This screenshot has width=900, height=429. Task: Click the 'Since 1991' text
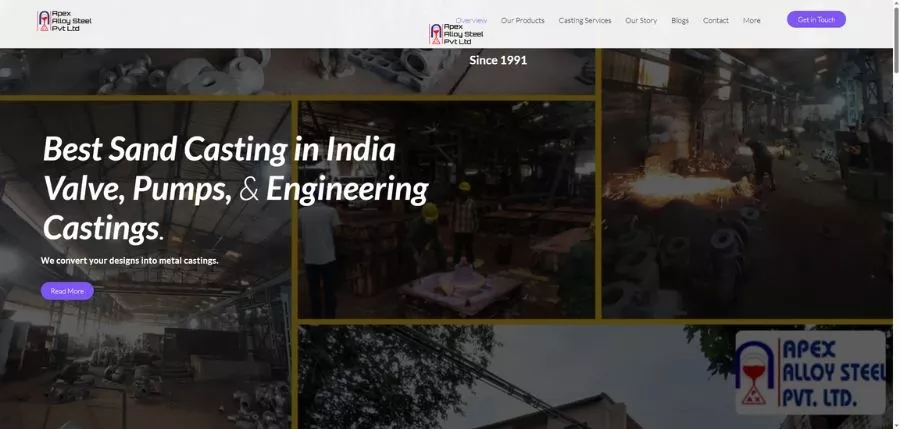tap(498, 60)
